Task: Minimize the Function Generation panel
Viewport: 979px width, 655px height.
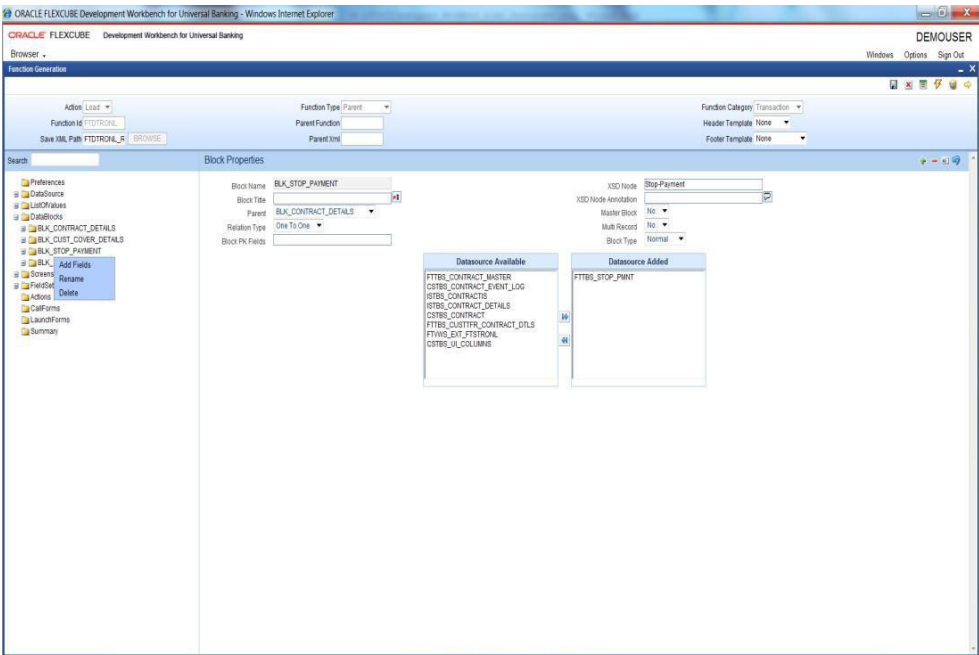Action: (x=960, y=69)
